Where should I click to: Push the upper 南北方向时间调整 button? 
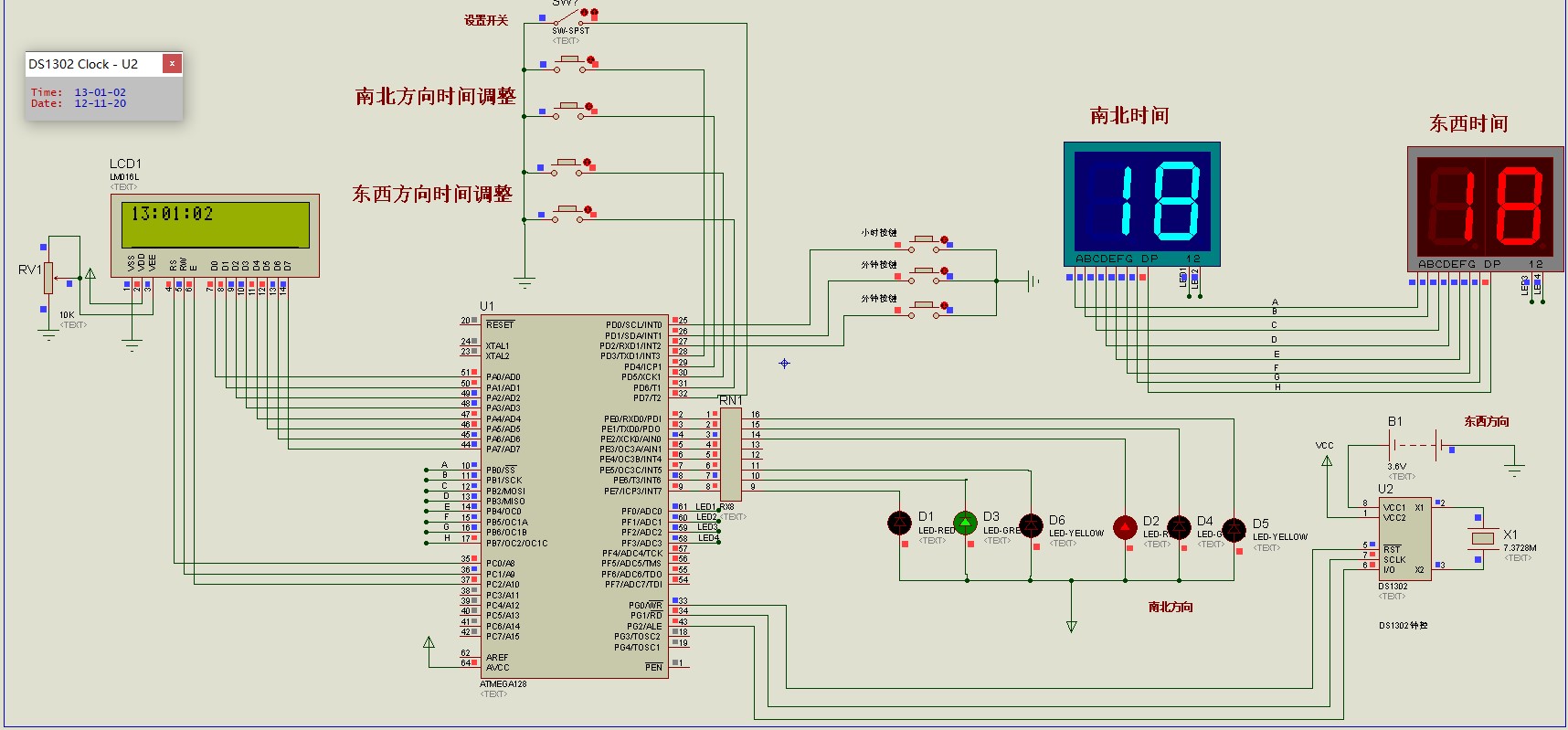point(568,62)
